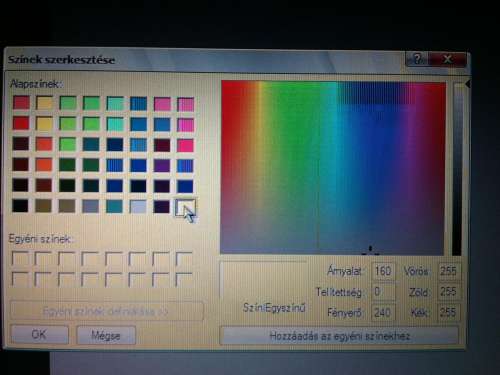Select hot pink swatch ending third row
Screen dimensions: 500x375
click(x=185, y=146)
